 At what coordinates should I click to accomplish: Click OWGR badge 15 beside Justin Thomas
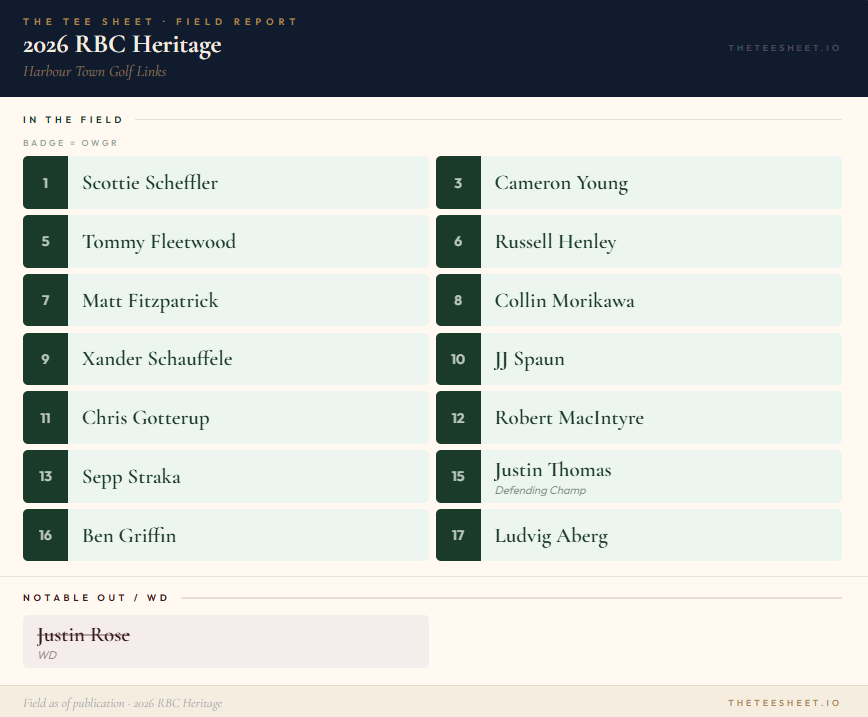458,477
